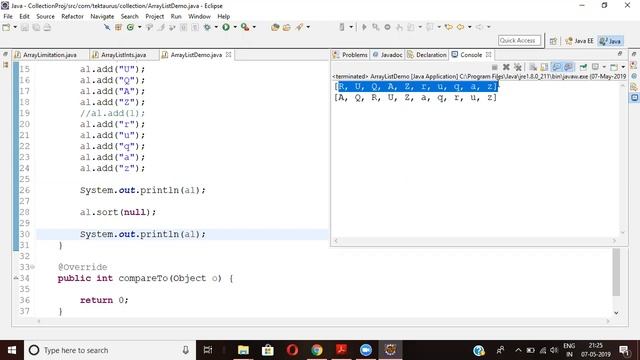Viewport: 640px width, 360px height.
Task: Open the Window menu
Action: click(x=199, y=16)
